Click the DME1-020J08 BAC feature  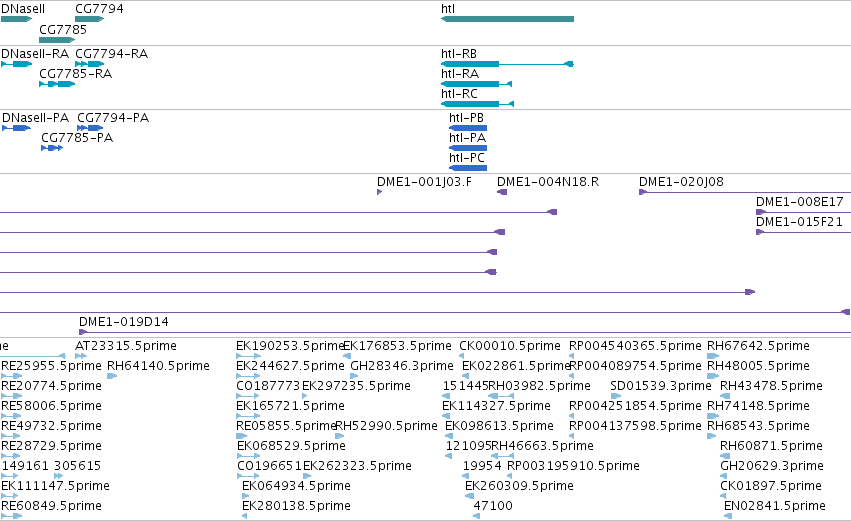pyautogui.click(x=745, y=192)
